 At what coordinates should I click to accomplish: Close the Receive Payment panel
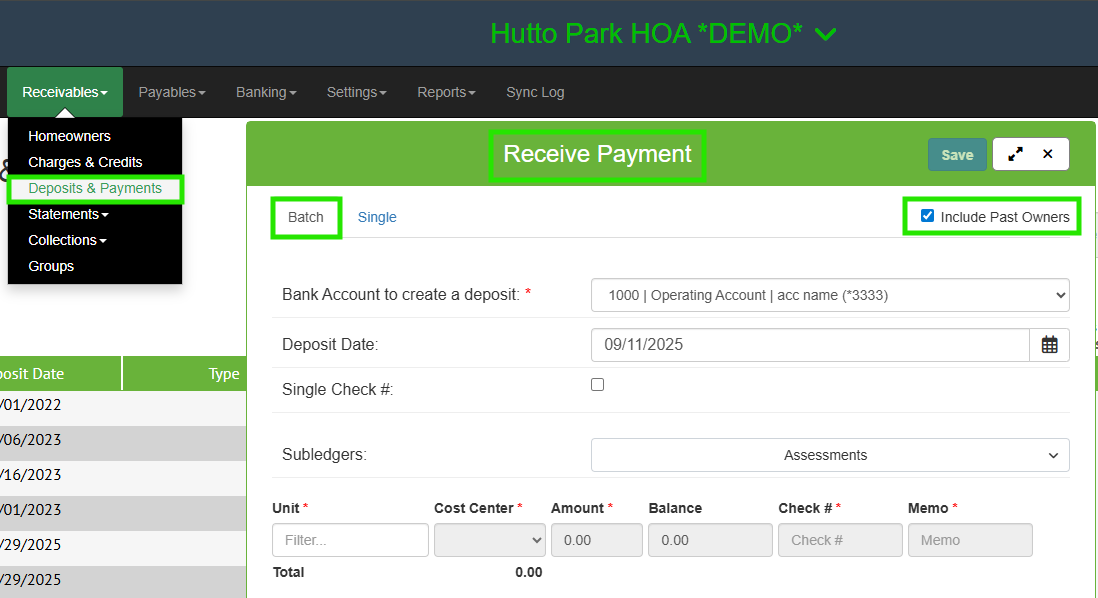(x=1048, y=154)
